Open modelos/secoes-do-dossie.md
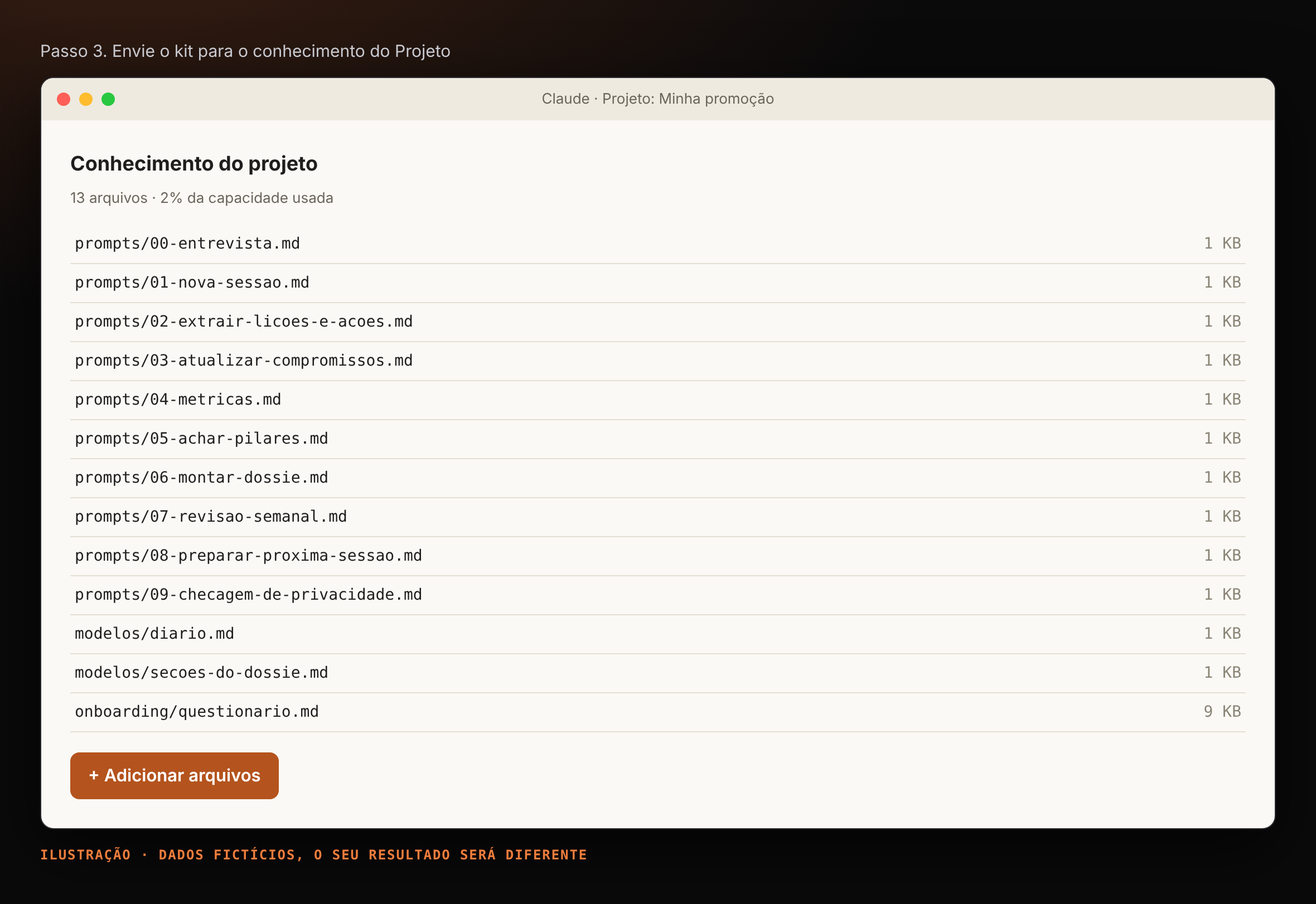Screen dimensions: 1316x904 657,674
